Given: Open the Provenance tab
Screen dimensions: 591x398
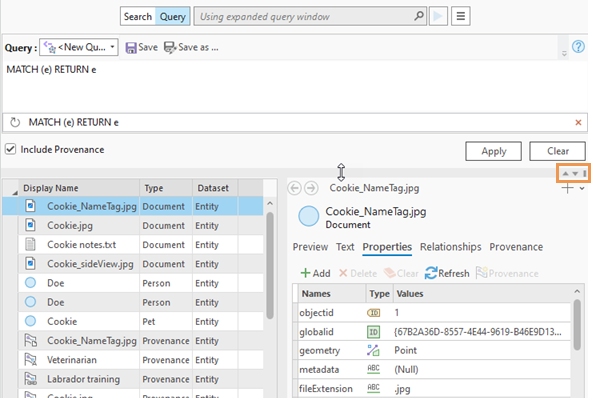Looking at the screenshot, I should [516, 247].
